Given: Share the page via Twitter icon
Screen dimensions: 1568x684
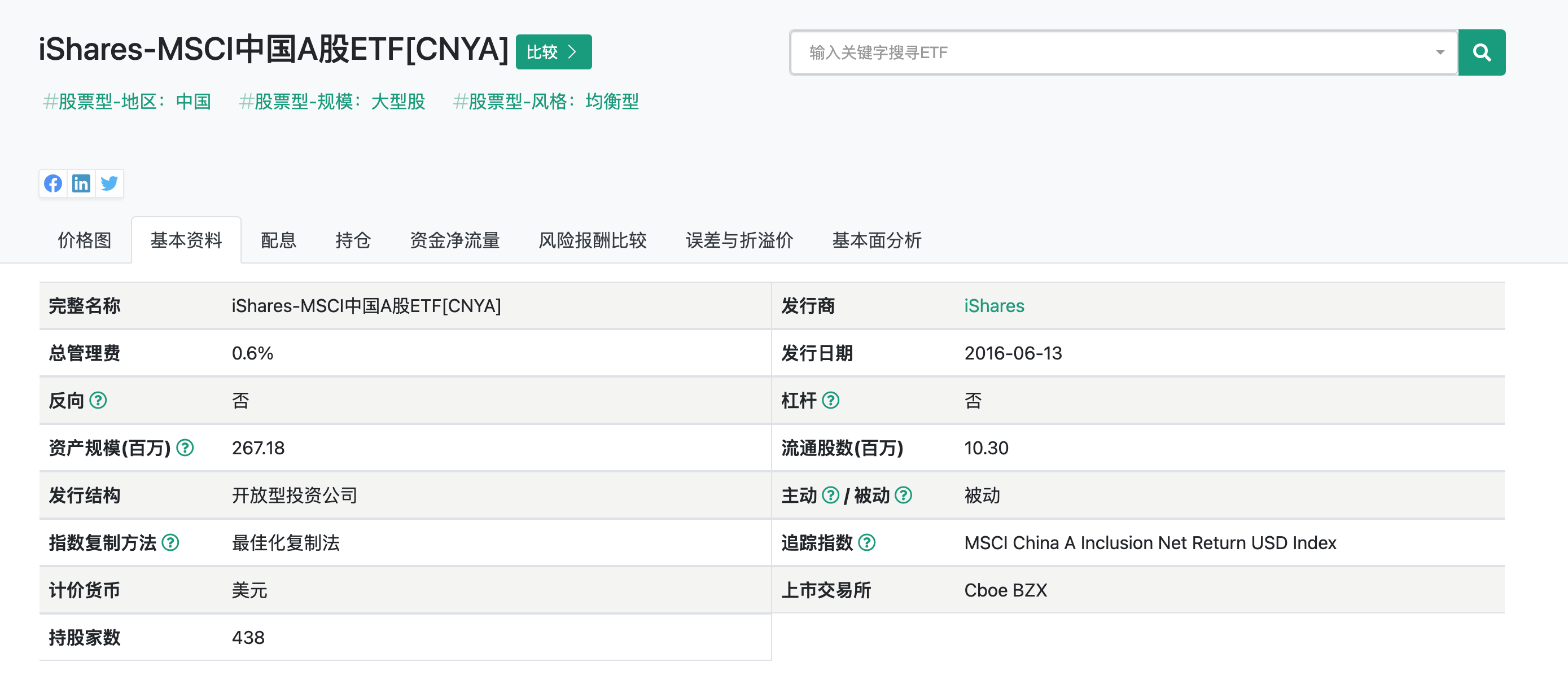Looking at the screenshot, I should pos(110,183).
